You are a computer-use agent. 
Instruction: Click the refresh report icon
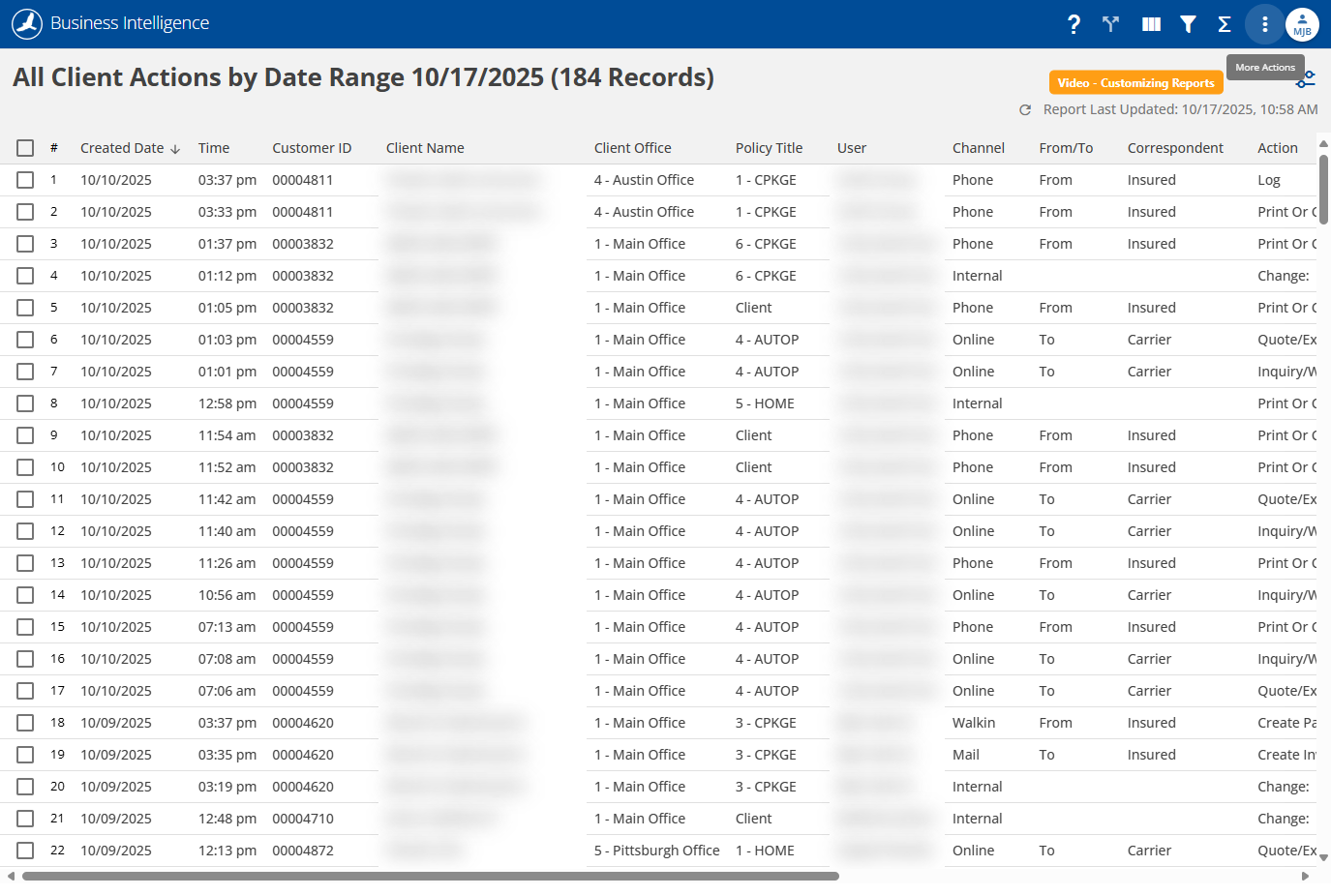click(1025, 110)
